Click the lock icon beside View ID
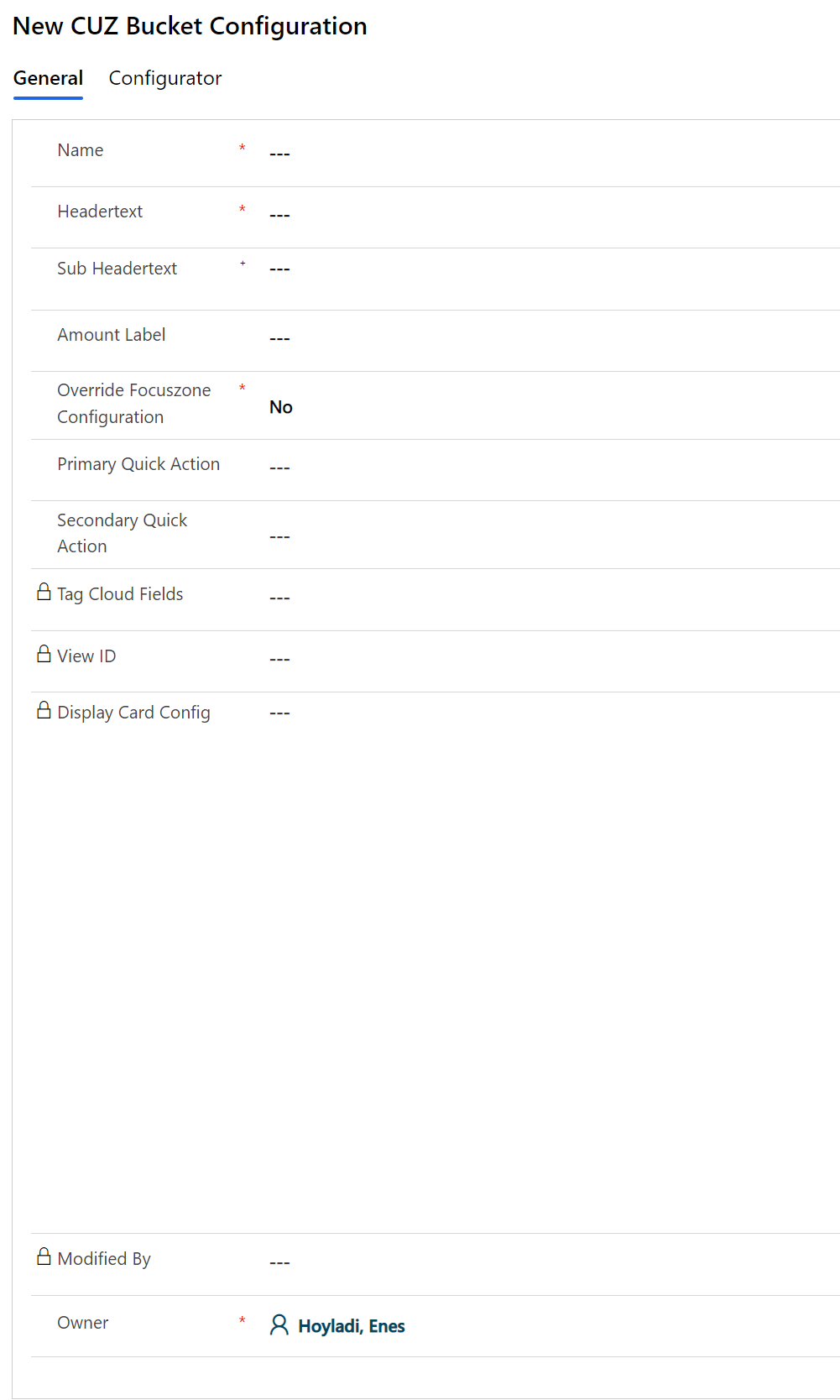 44,654
